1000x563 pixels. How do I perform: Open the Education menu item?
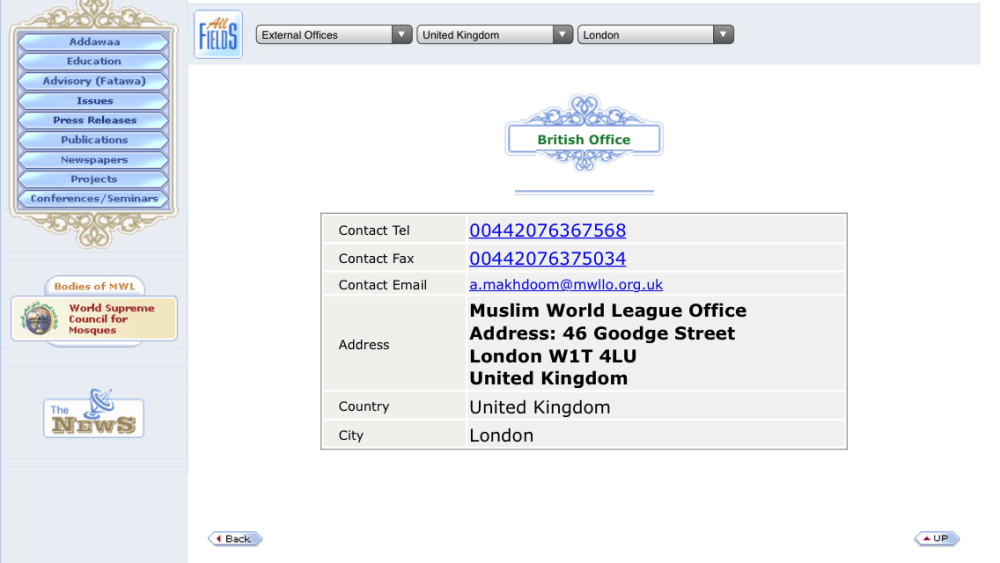(x=94, y=61)
